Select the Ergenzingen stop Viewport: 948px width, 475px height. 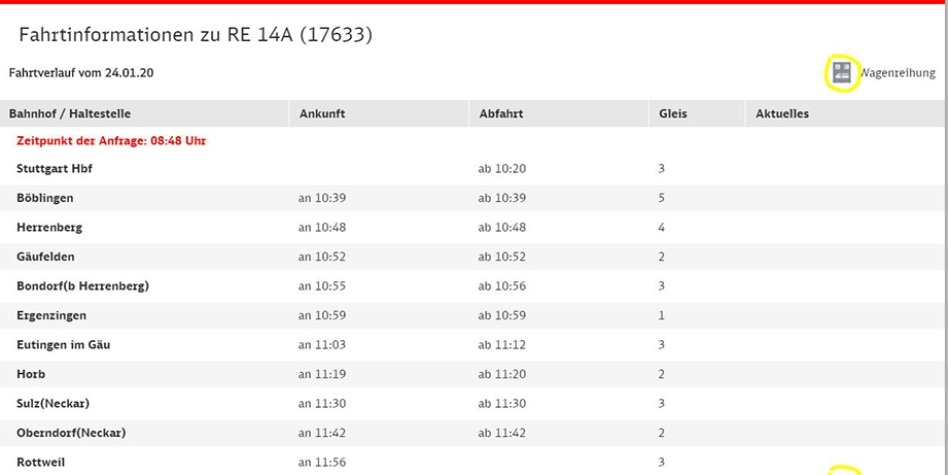click(x=51, y=315)
